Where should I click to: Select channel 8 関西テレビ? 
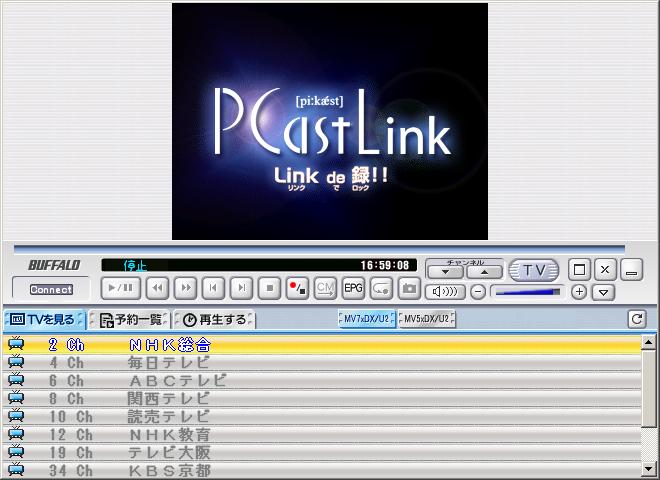pos(322,399)
